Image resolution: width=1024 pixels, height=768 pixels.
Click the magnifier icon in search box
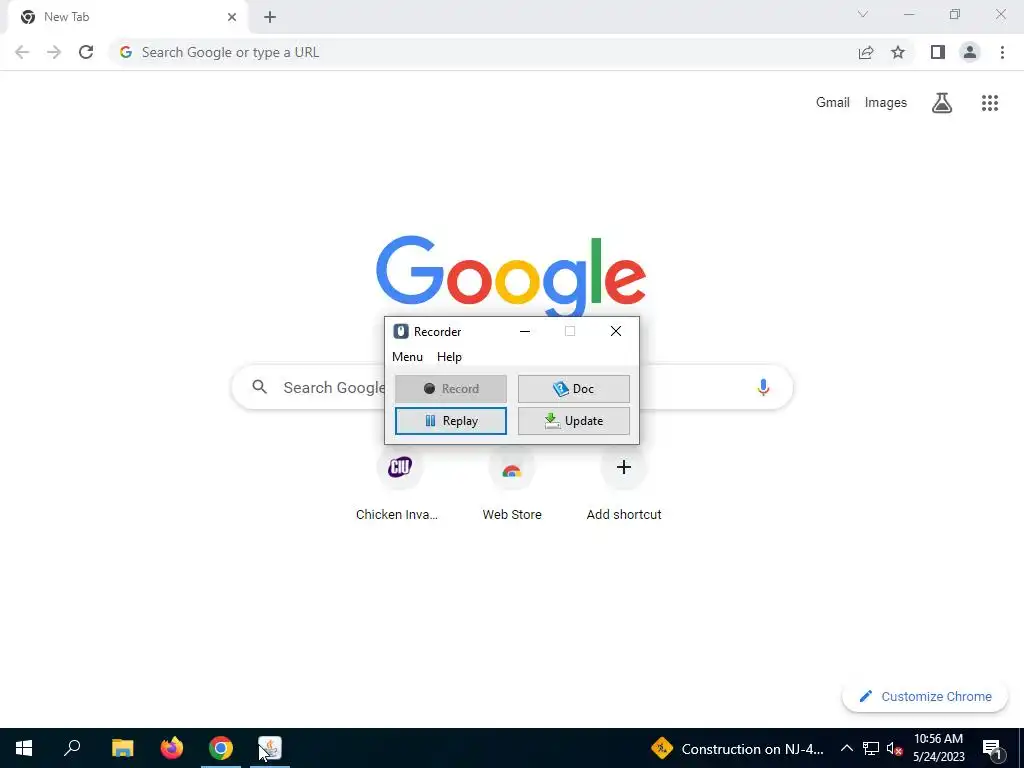pyautogui.click(x=259, y=387)
